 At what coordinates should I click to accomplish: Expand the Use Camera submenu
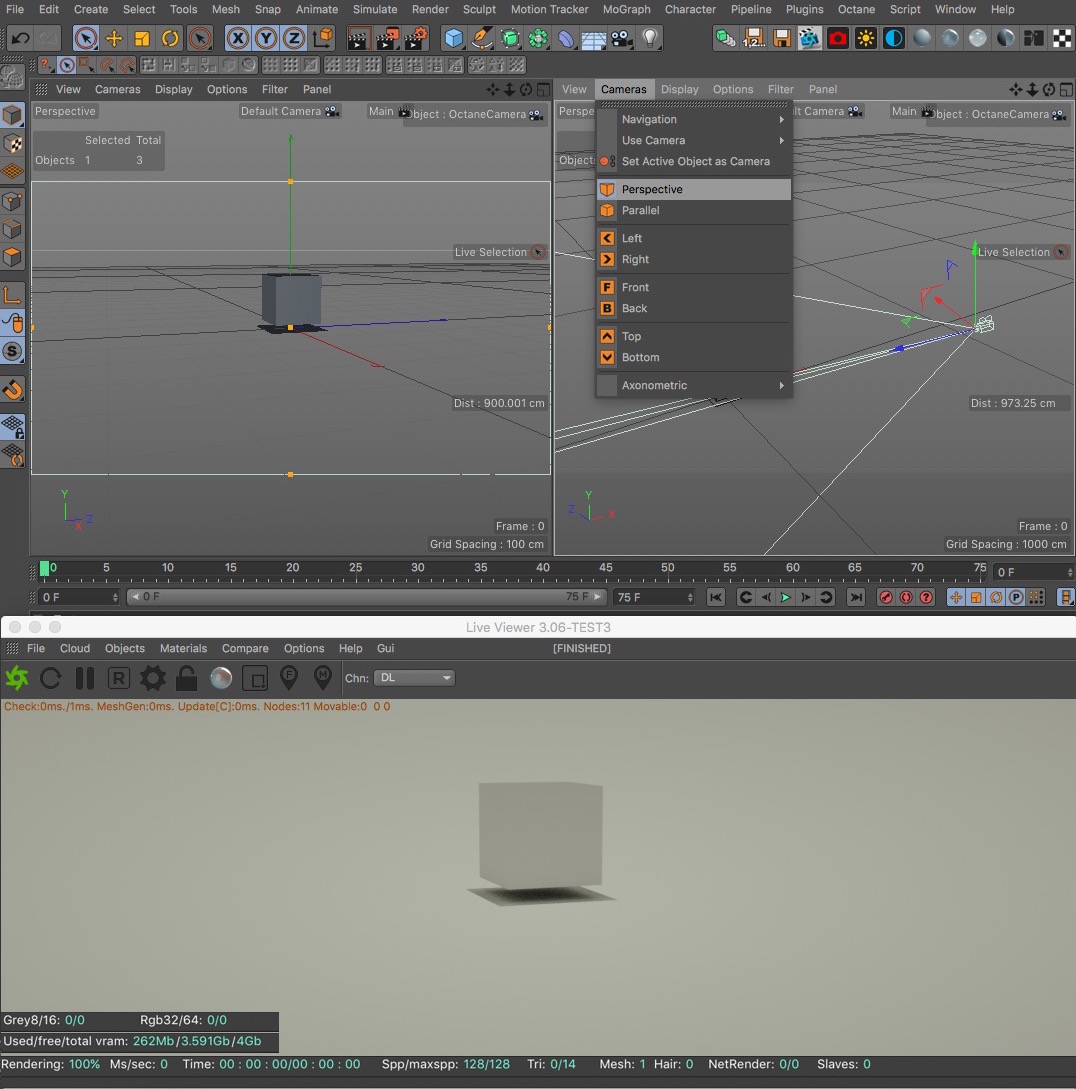tap(694, 140)
